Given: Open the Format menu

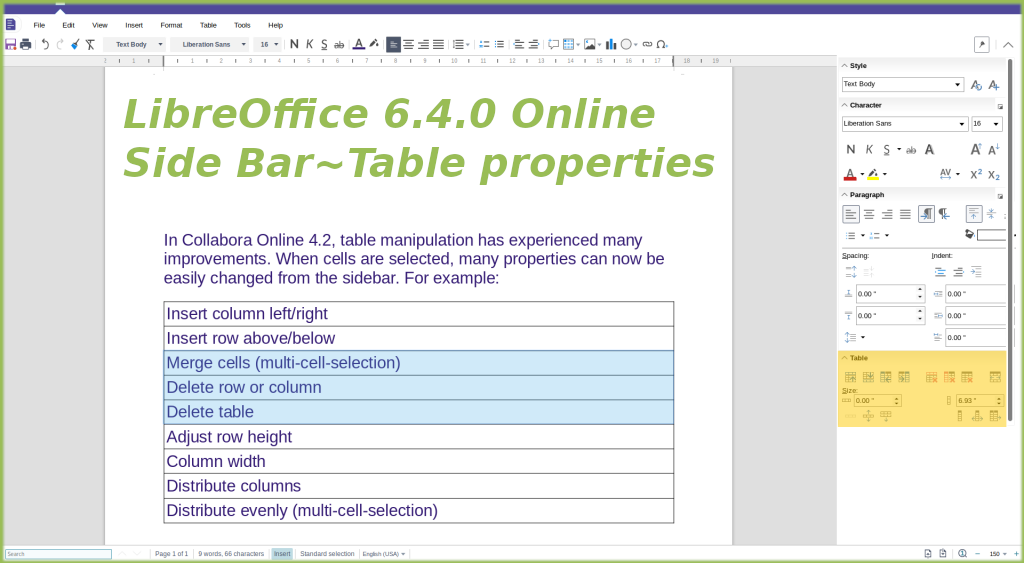Looking at the screenshot, I should pos(171,25).
